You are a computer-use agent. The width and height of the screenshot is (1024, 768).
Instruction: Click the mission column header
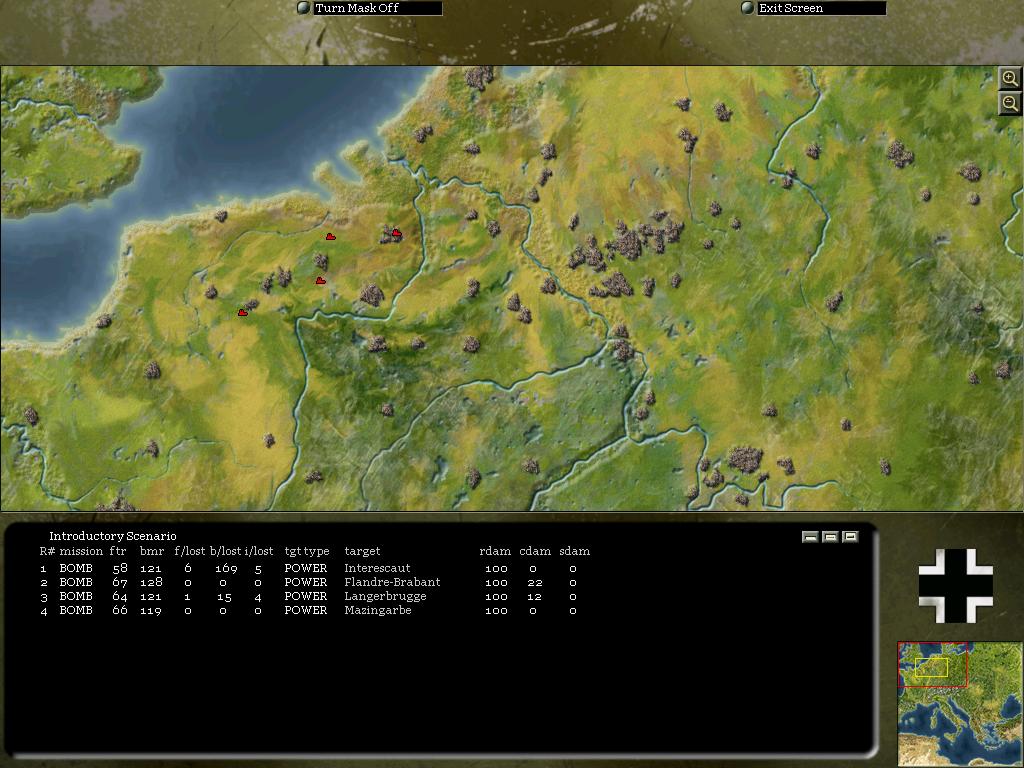coord(81,551)
